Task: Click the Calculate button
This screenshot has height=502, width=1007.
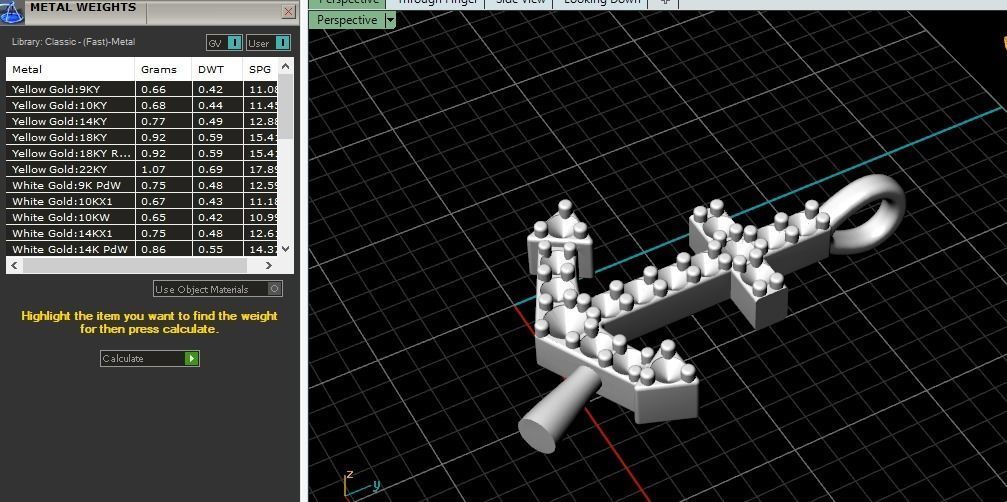Action: coord(150,358)
